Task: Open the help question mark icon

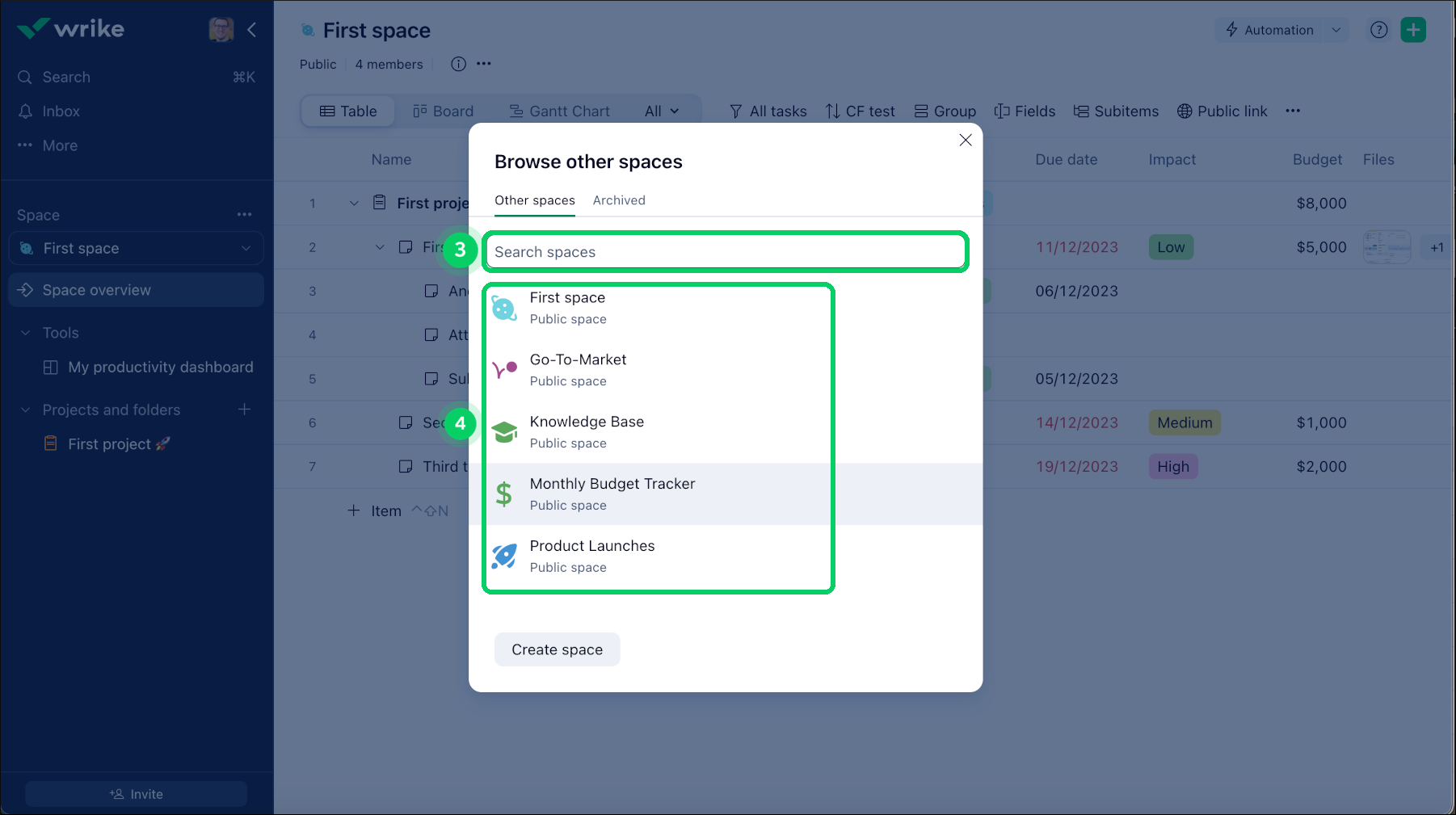Action: [1379, 30]
